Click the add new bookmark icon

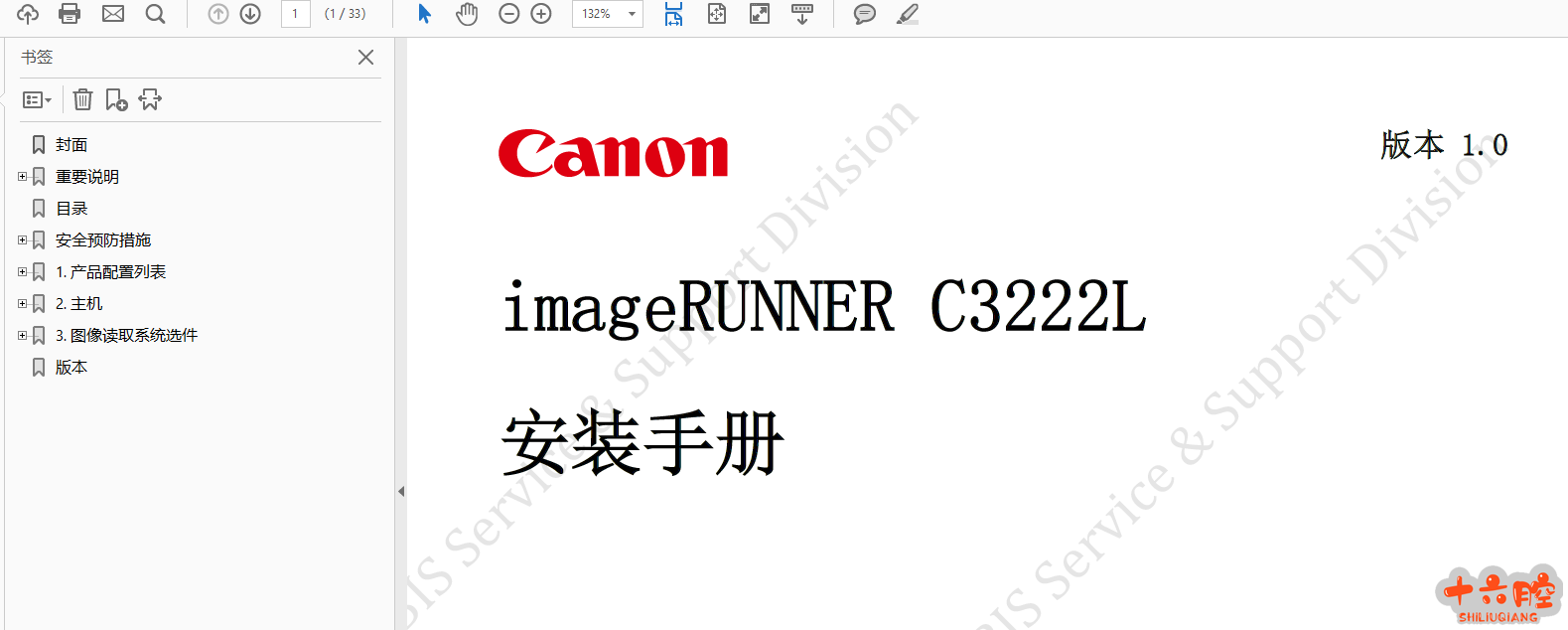[116, 99]
